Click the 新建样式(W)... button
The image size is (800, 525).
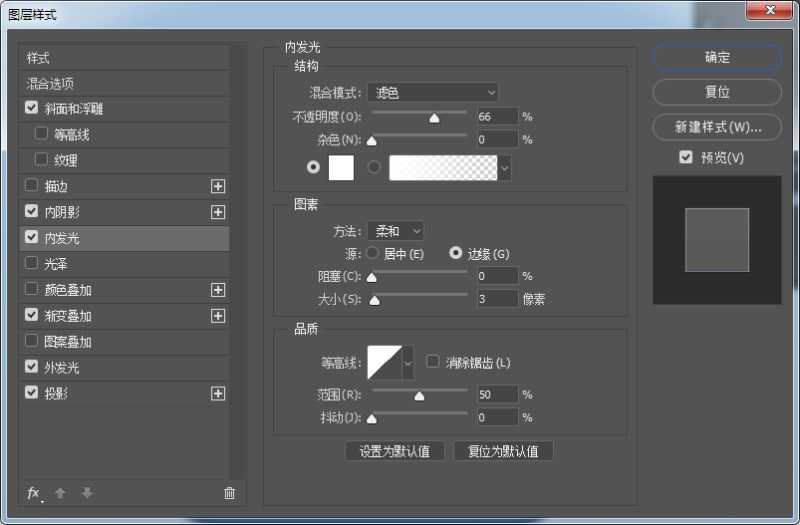point(717,127)
